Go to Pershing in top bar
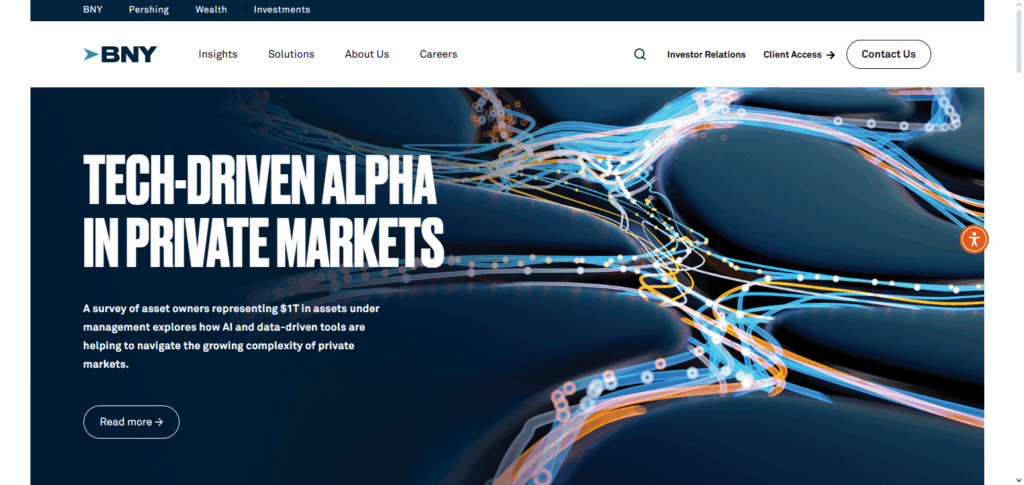 pos(149,10)
